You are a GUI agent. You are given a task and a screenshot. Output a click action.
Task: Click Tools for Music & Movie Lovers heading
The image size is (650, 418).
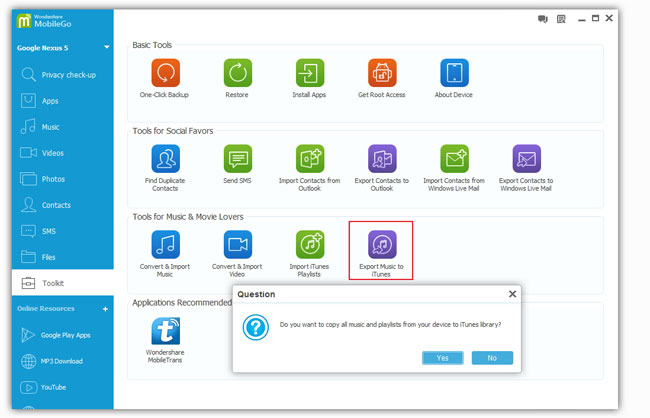tap(188, 216)
